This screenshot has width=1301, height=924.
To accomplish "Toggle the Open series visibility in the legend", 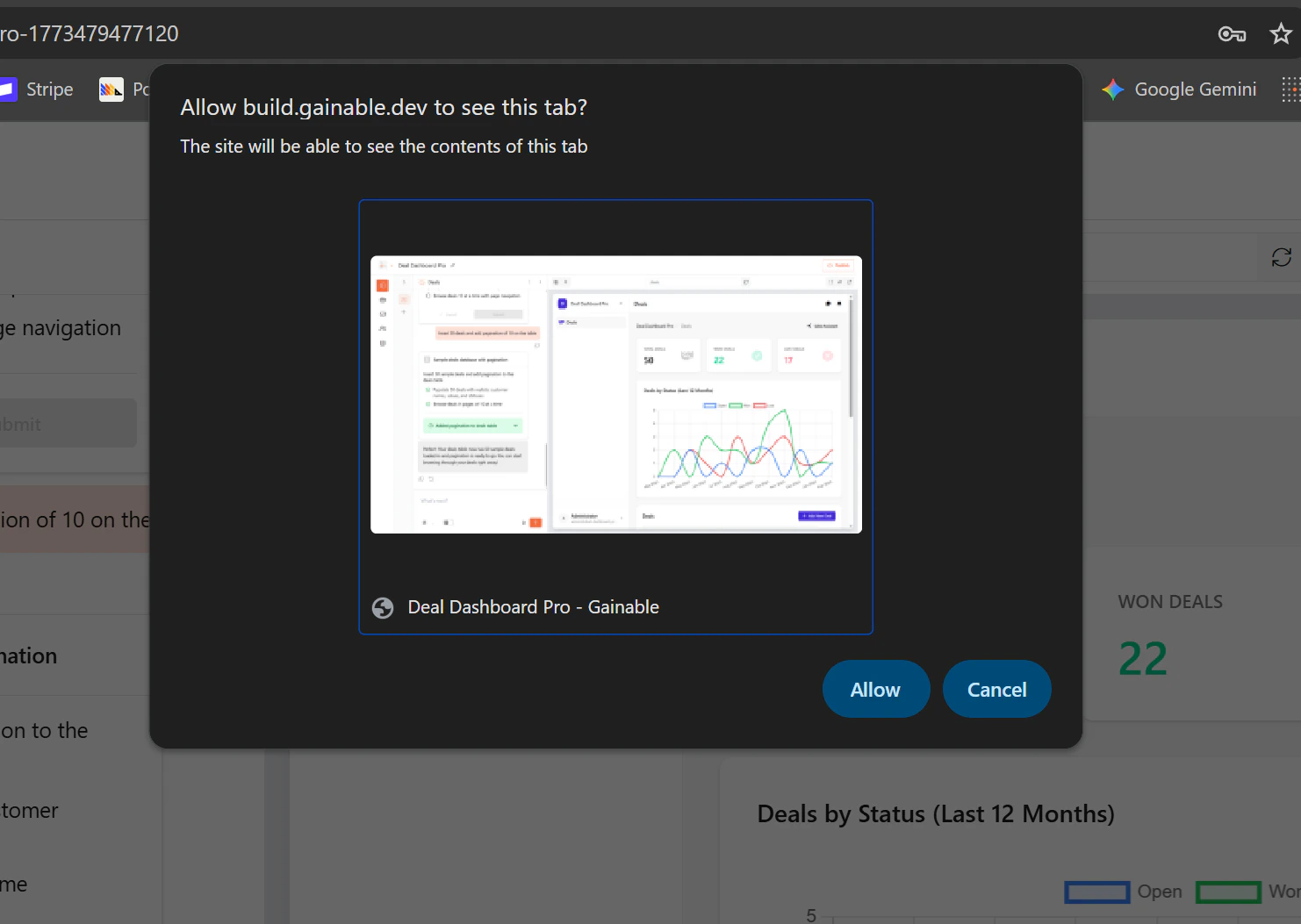I will [1160, 892].
